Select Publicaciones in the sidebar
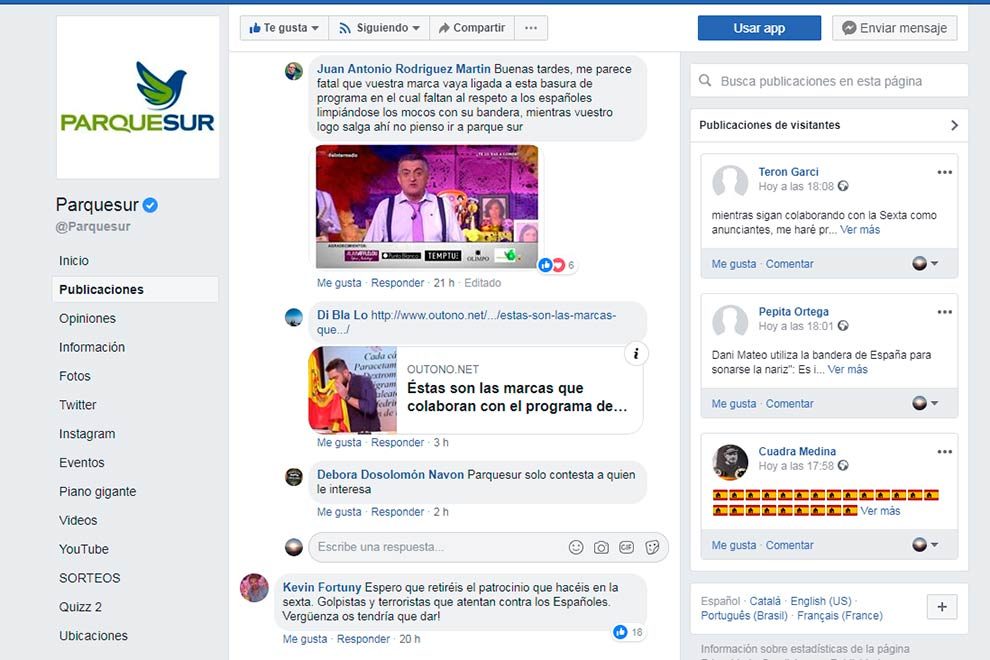The width and height of the screenshot is (990, 660). 136,289
